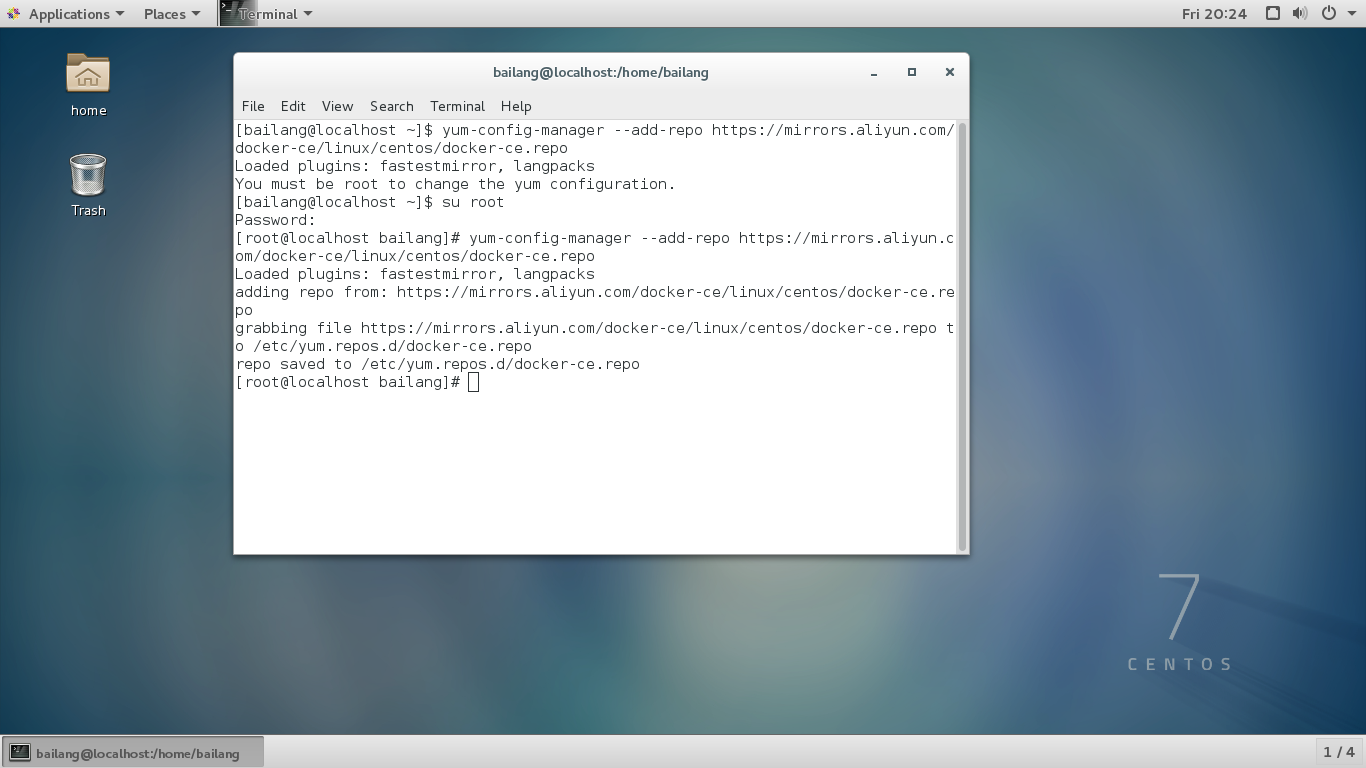Image resolution: width=1366 pixels, height=768 pixels.
Task: Open the File menu in terminal
Action: (x=253, y=106)
